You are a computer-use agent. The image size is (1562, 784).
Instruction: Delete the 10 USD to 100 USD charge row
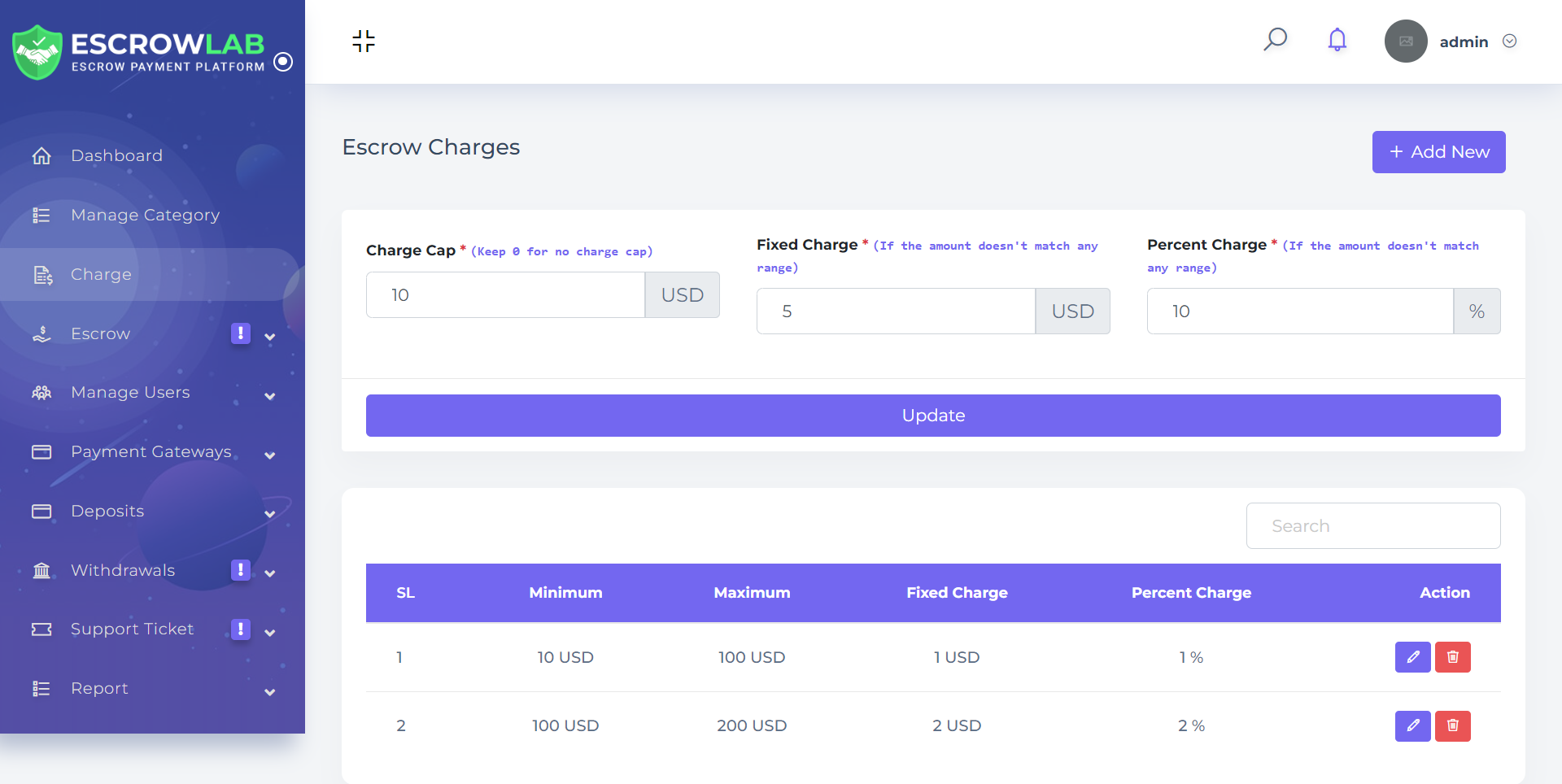coord(1452,657)
